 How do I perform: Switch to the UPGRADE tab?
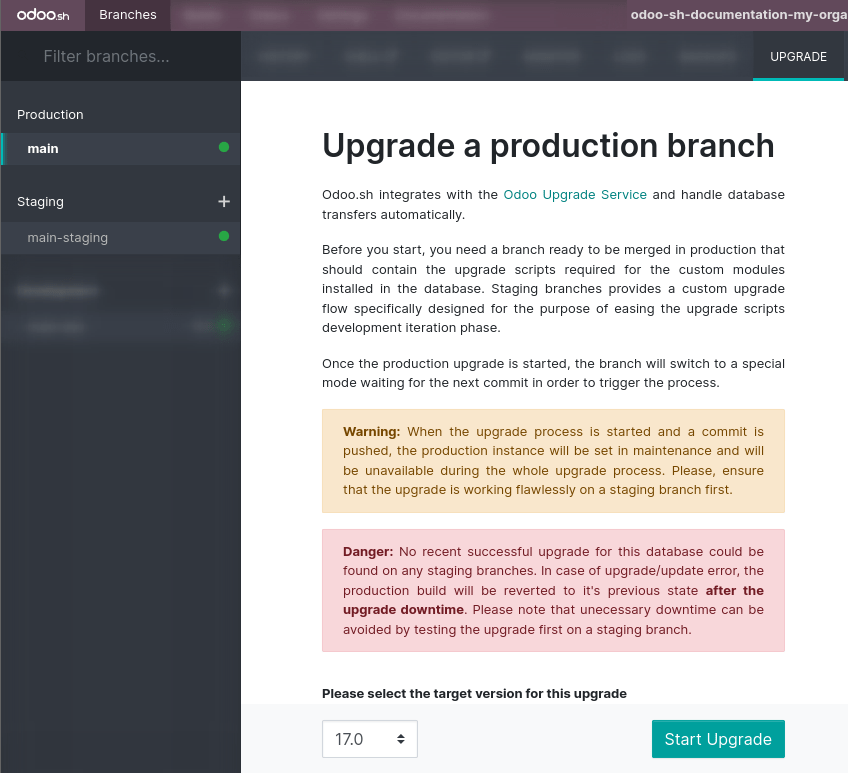coord(798,57)
